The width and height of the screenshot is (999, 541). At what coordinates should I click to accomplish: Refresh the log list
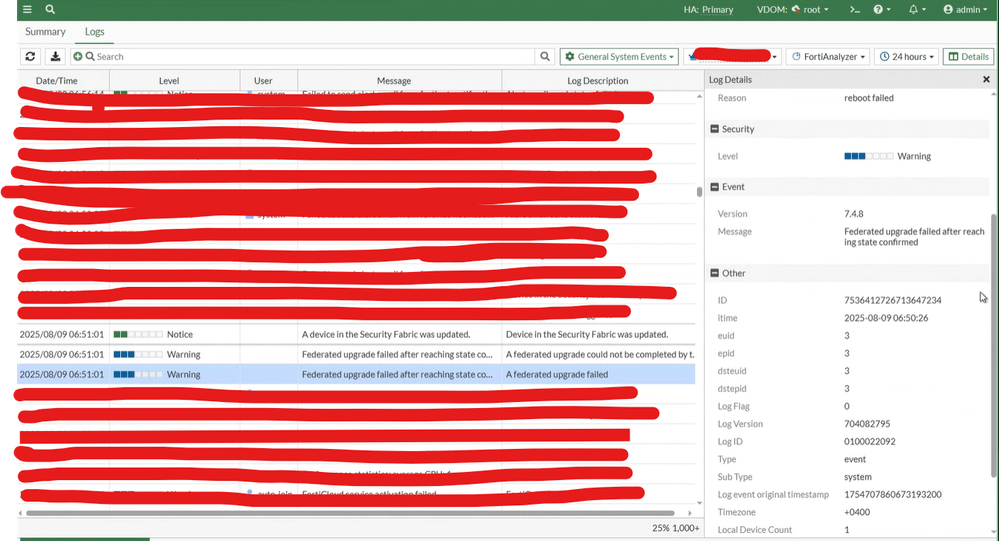click(30, 57)
